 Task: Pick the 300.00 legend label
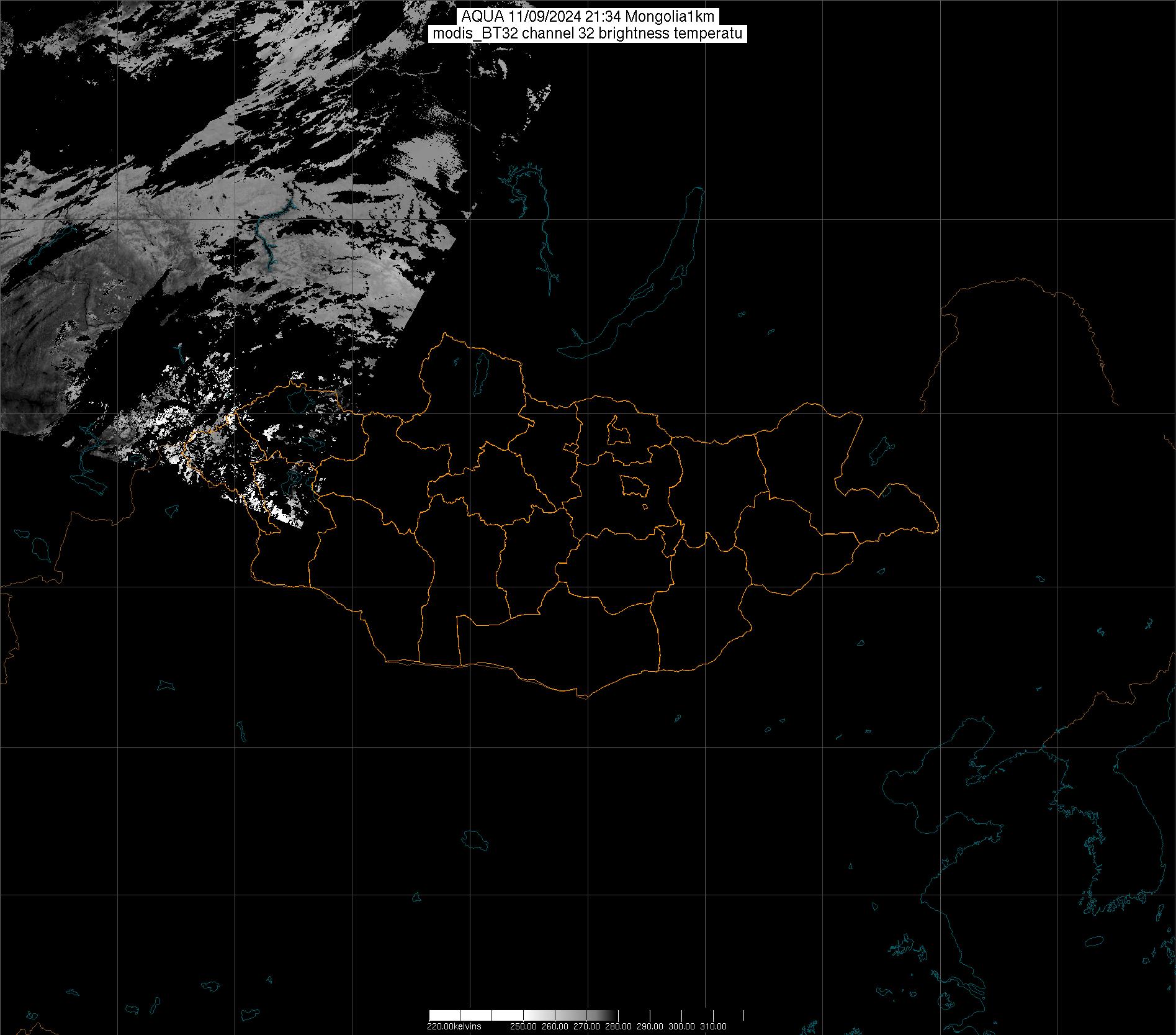tap(682, 1026)
